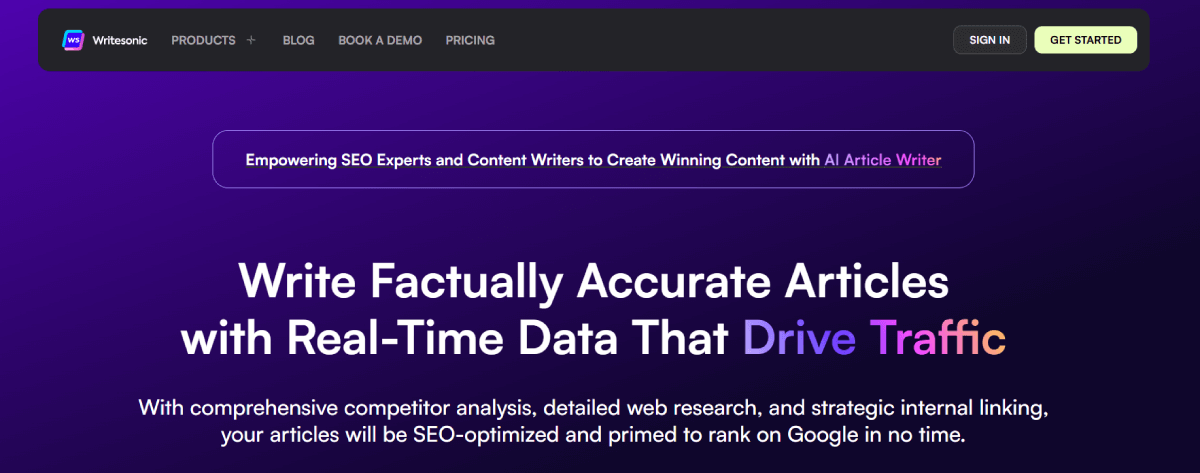Image resolution: width=1200 pixels, height=473 pixels.
Task: Follow the AI Article Writer link
Action: [882, 159]
